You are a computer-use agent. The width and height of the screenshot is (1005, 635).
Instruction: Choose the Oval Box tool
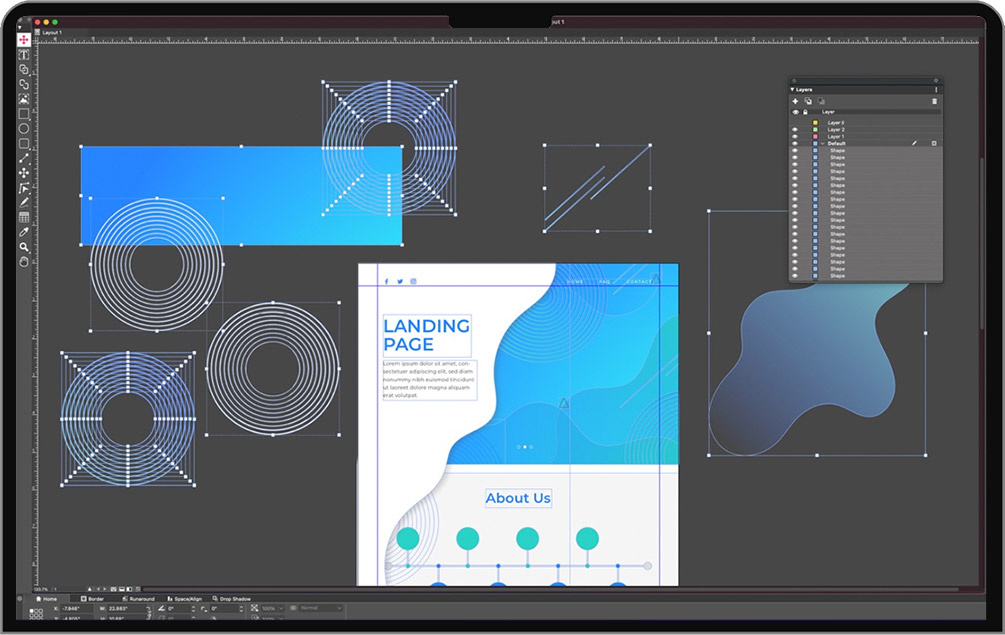pyautogui.click(x=24, y=128)
